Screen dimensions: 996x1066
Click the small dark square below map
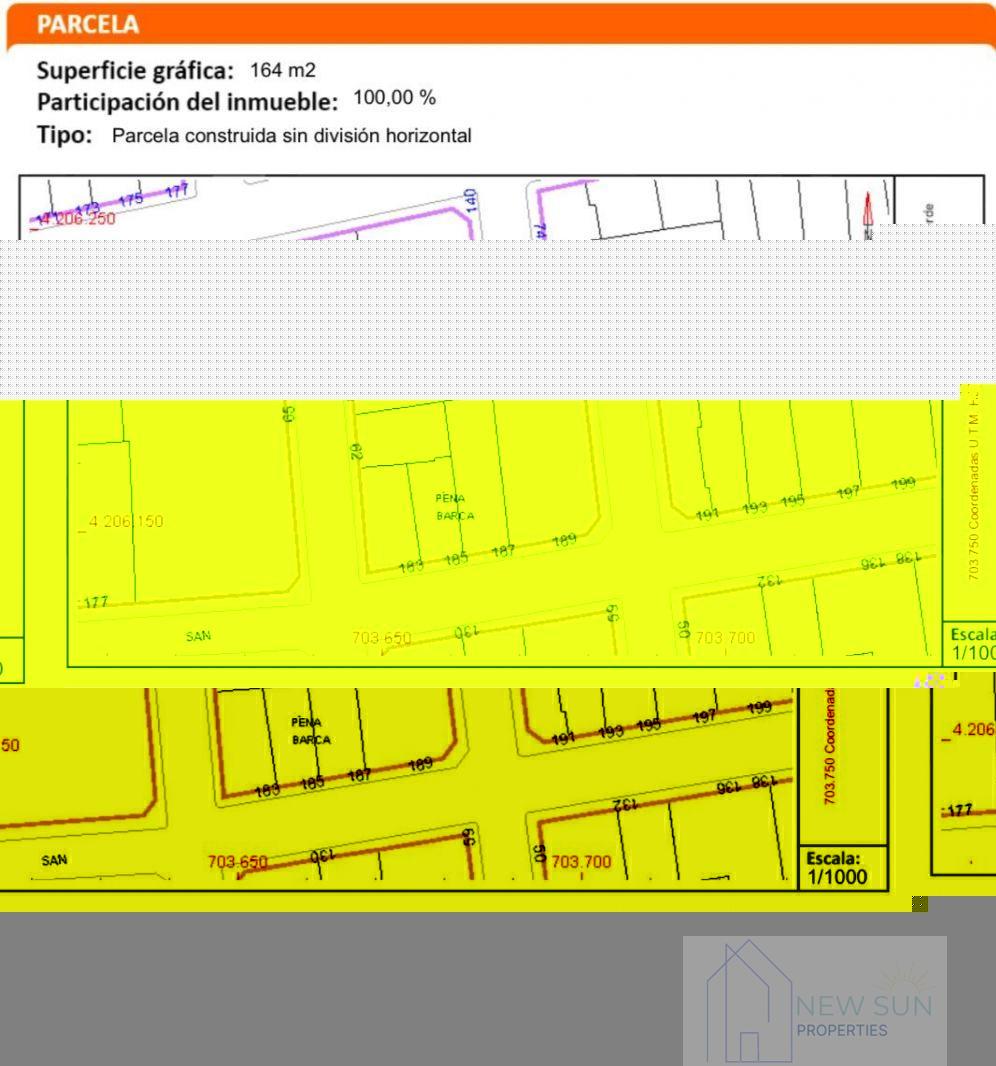pos(920,904)
